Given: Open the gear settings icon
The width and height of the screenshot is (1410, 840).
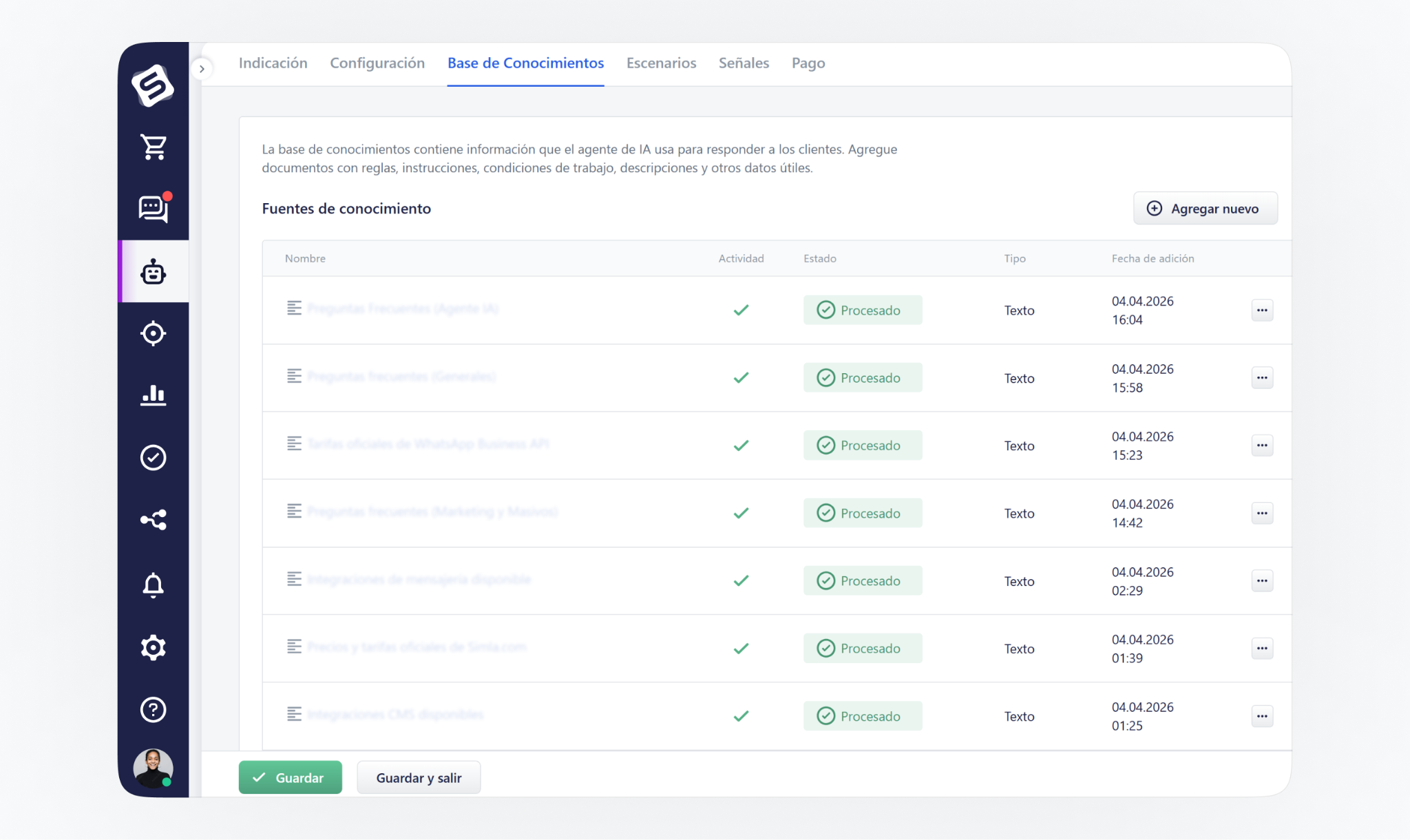Looking at the screenshot, I should click(x=153, y=647).
